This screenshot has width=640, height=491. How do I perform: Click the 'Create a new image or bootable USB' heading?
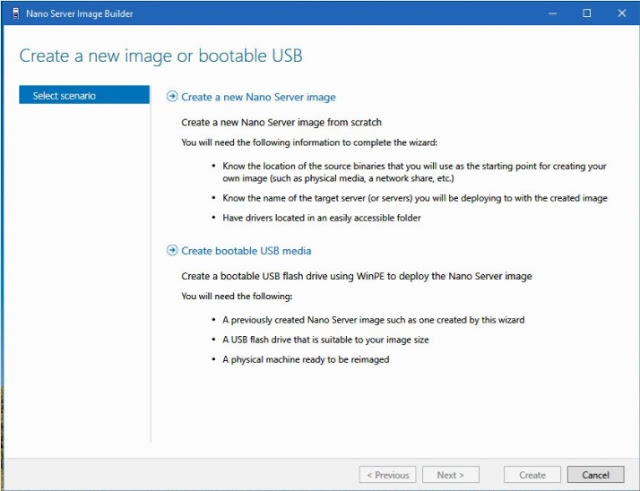click(x=161, y=54)
